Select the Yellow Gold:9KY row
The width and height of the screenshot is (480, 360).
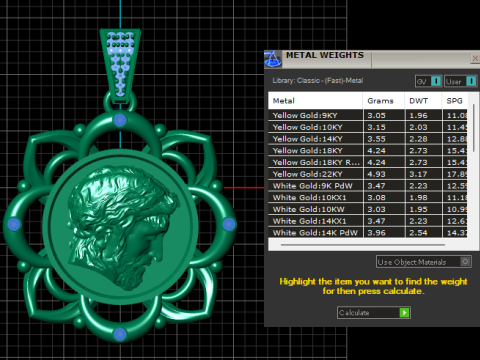[x=368, y=115]
